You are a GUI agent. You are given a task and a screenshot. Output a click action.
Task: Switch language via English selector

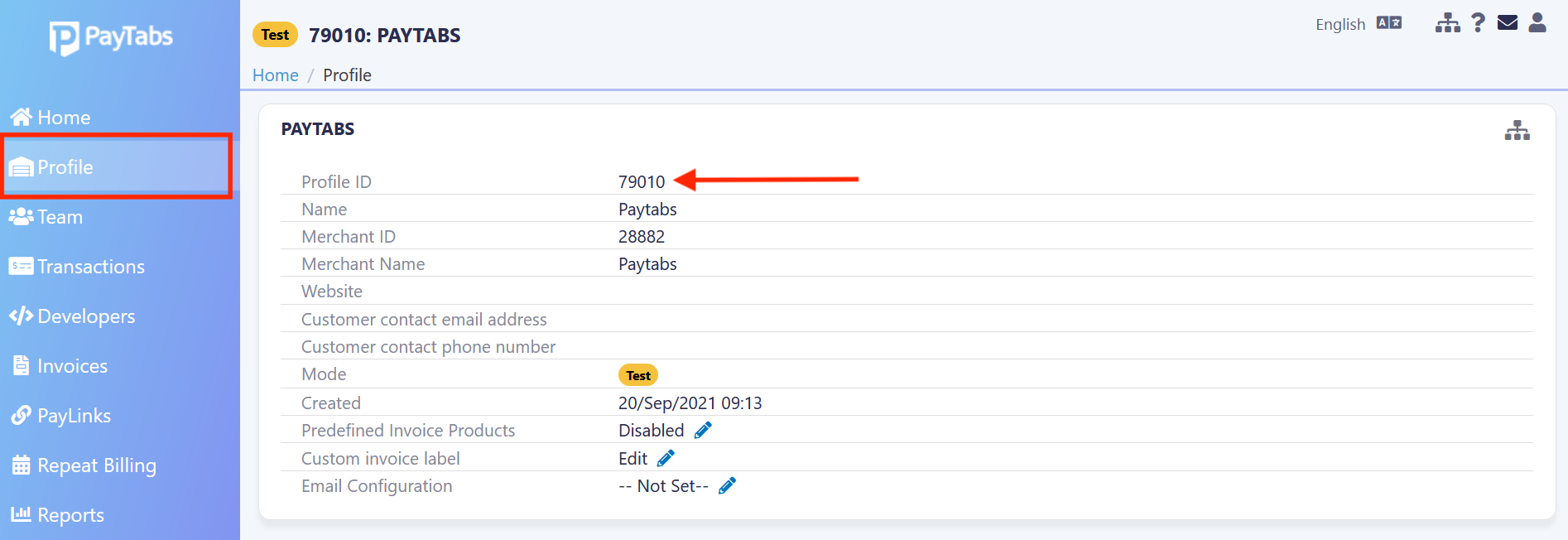[1340, 24]
